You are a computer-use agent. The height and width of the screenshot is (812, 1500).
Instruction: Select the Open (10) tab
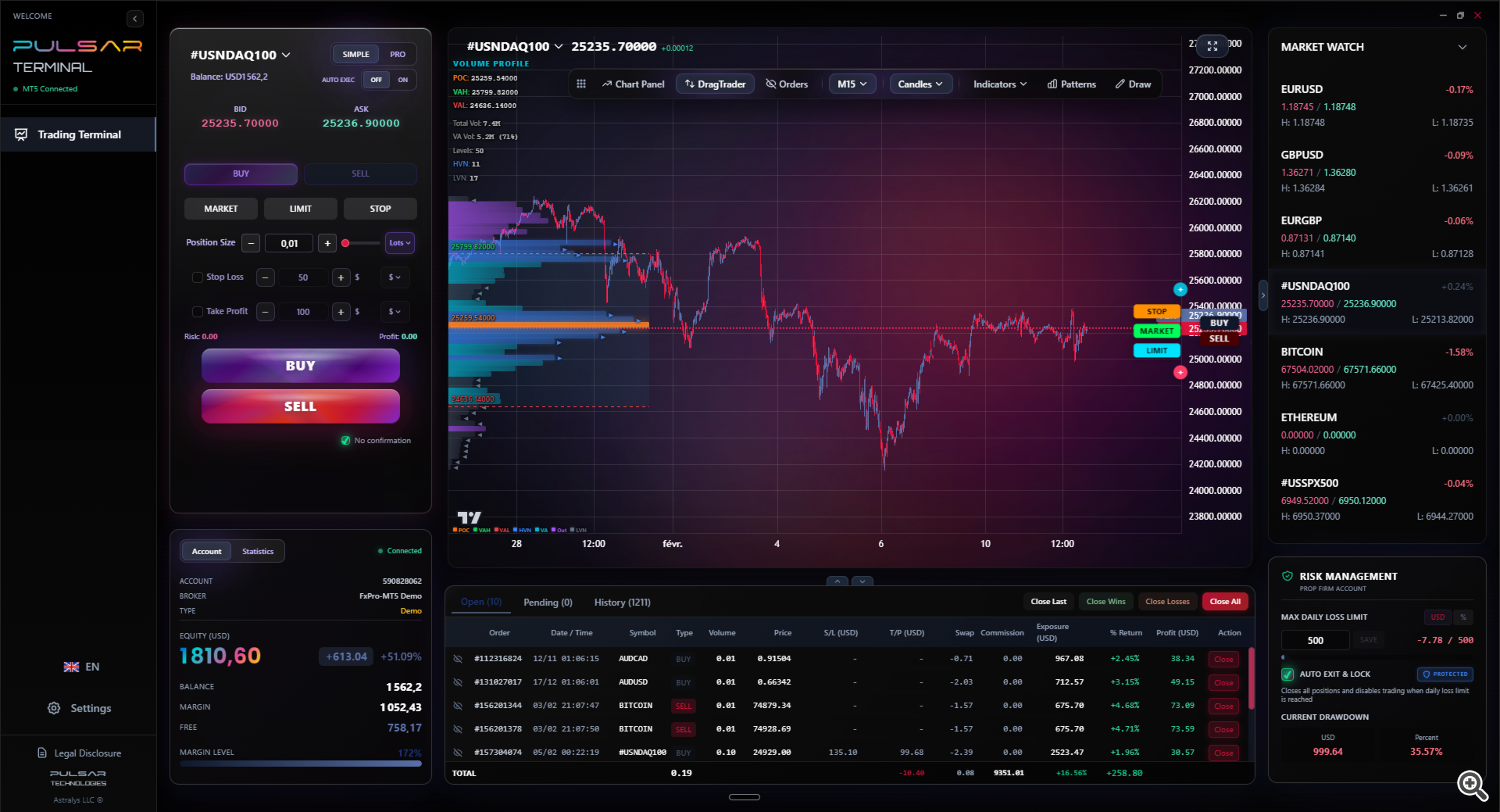click(483, 602)
